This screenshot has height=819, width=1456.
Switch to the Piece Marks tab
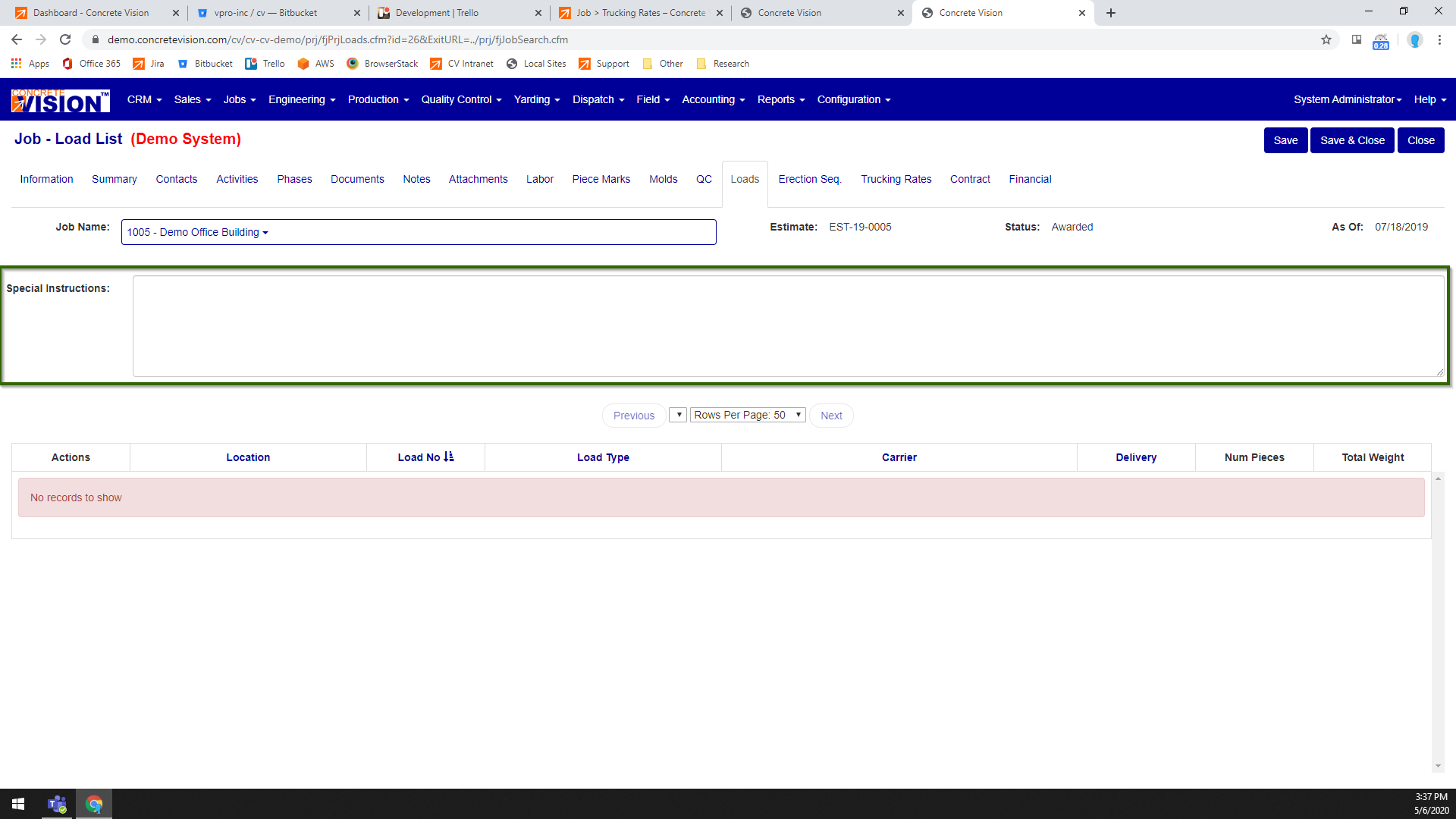click(x=601, y=179)
